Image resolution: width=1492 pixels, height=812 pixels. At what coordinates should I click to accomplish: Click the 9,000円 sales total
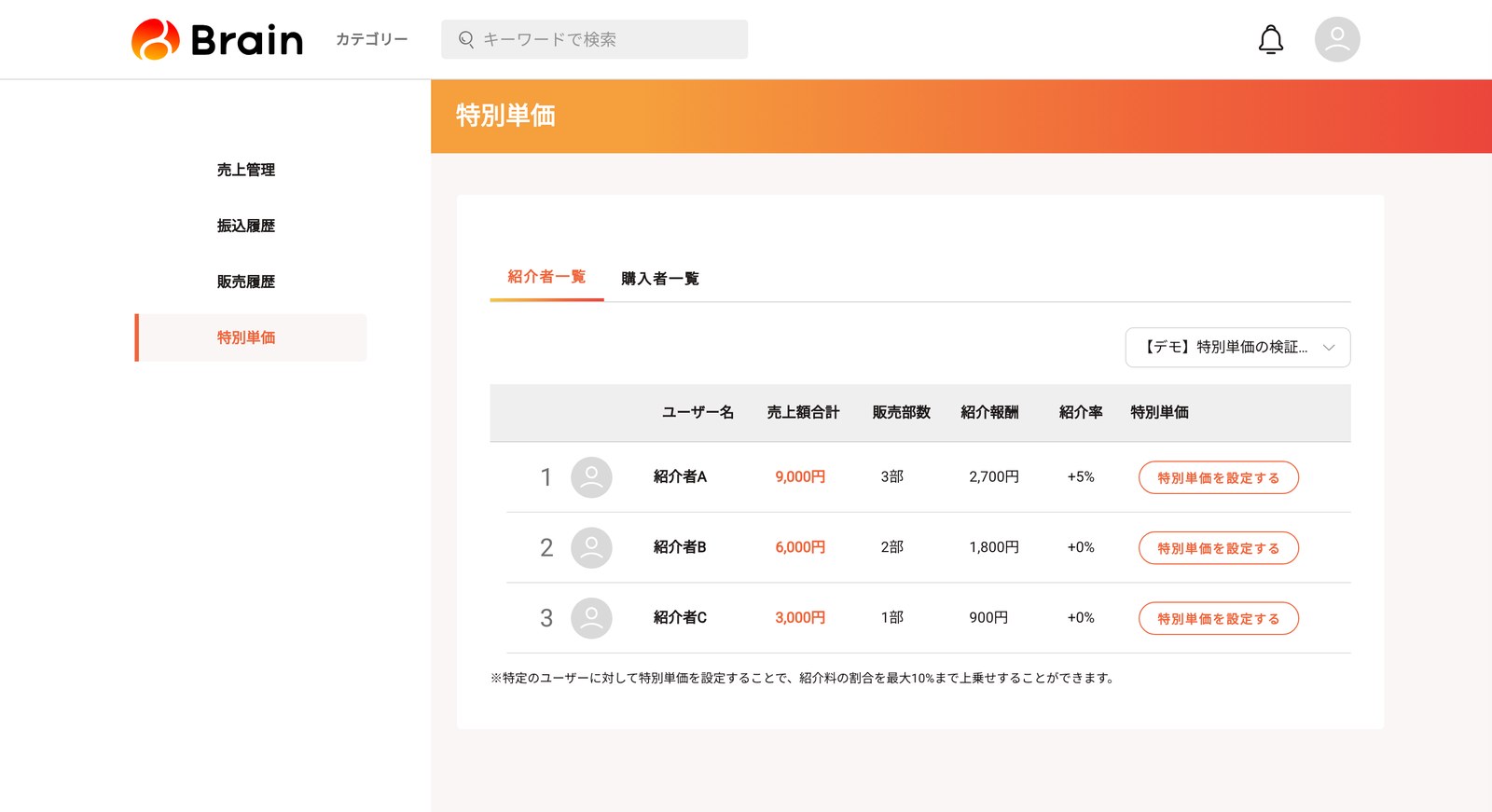[x=800, y=476]
